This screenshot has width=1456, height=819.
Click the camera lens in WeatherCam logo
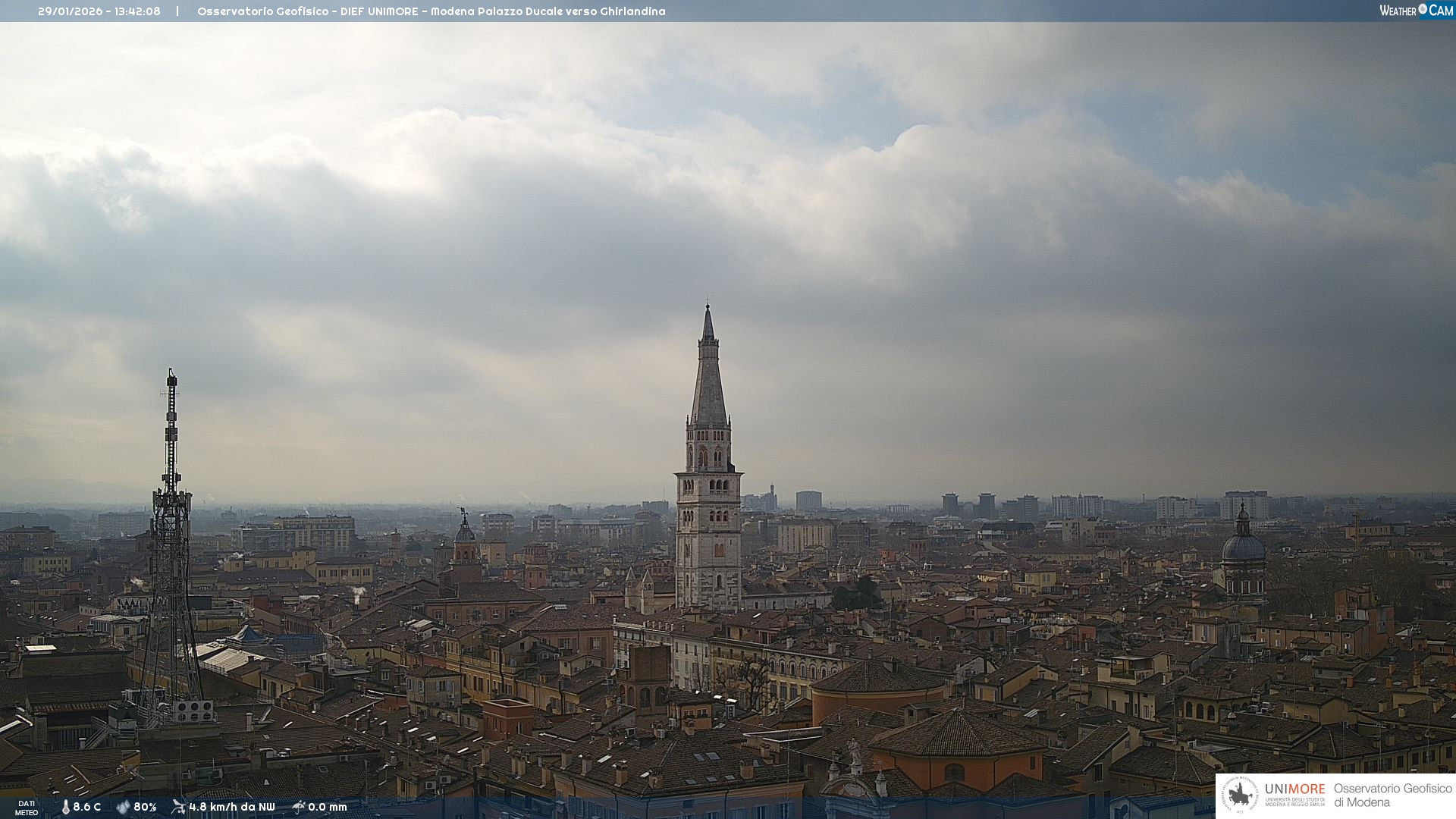(x=1423, y=9)
